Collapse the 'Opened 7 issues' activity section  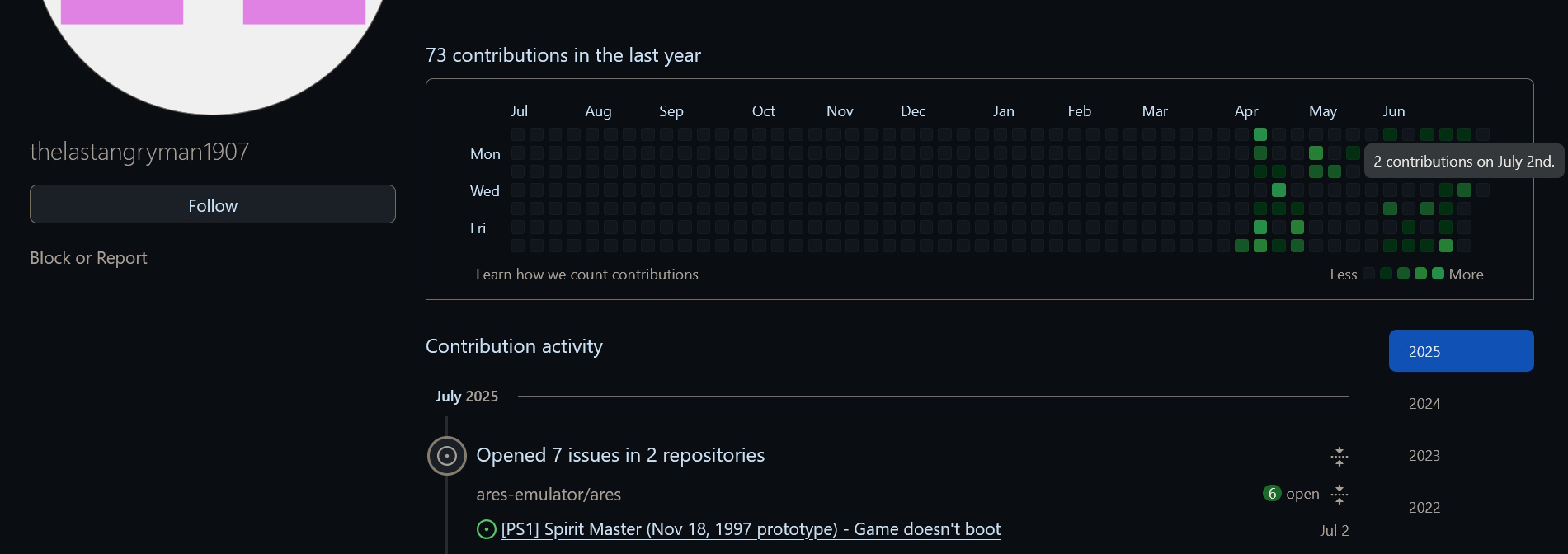pos(1340,456)
